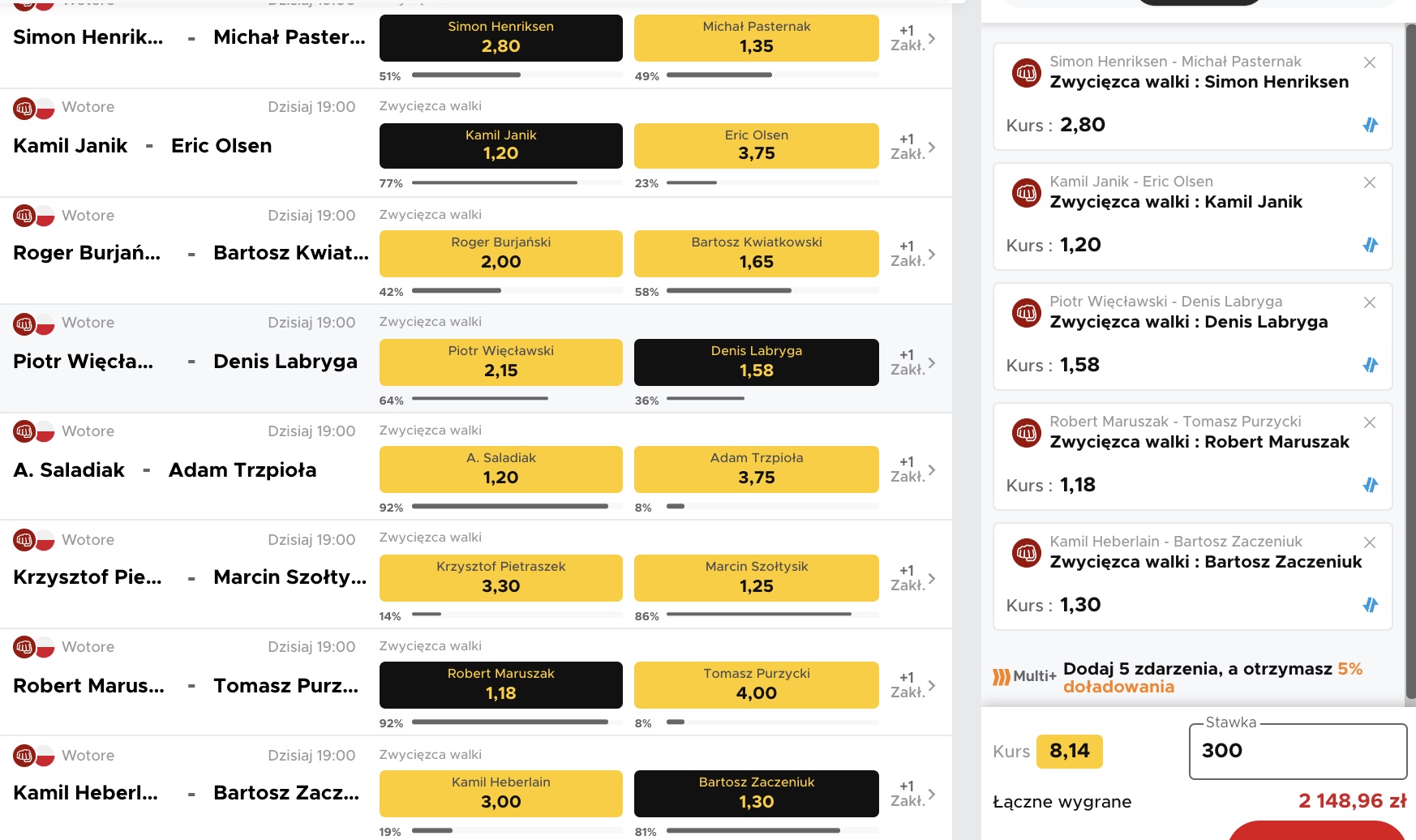Remove Bartosz Zaczeniuk selection from betslip
The image size is (1416, 840).
point(1370,542)
